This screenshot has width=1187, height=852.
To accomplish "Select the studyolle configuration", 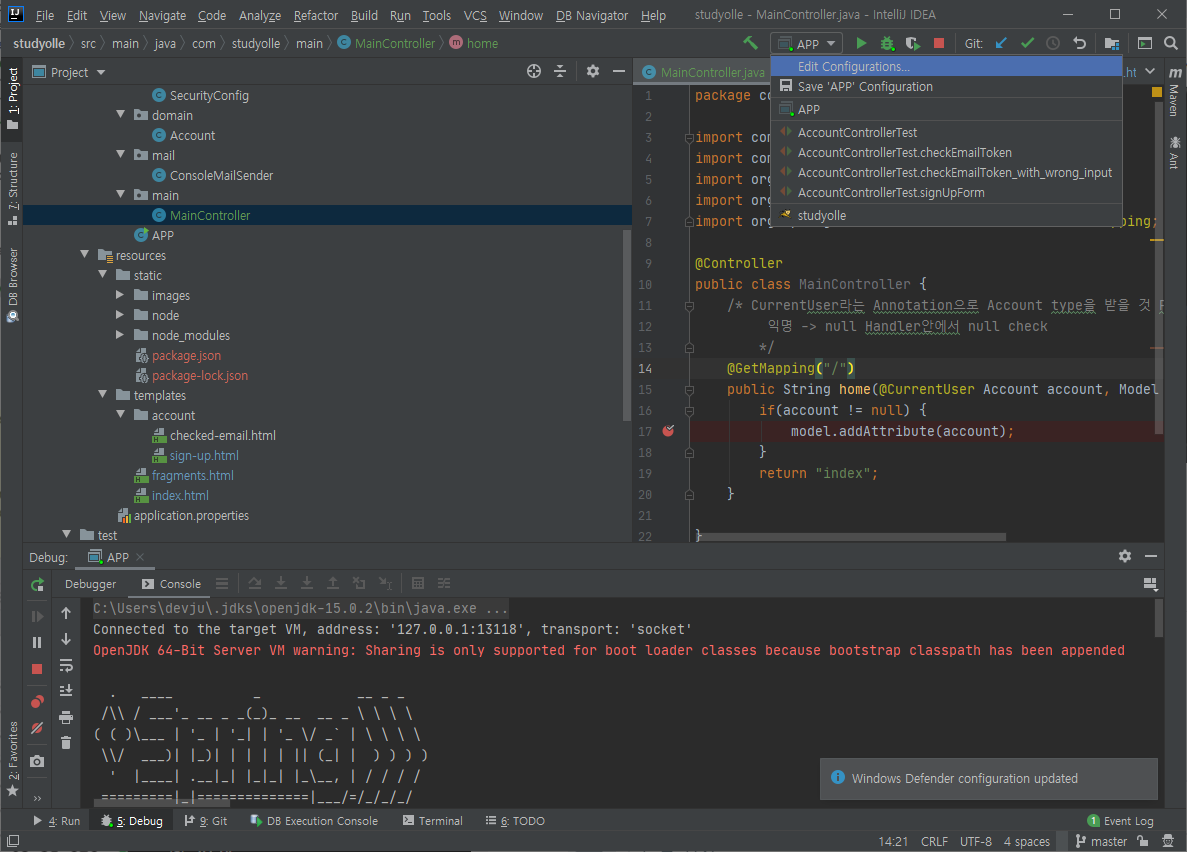I will coord(946,215).
